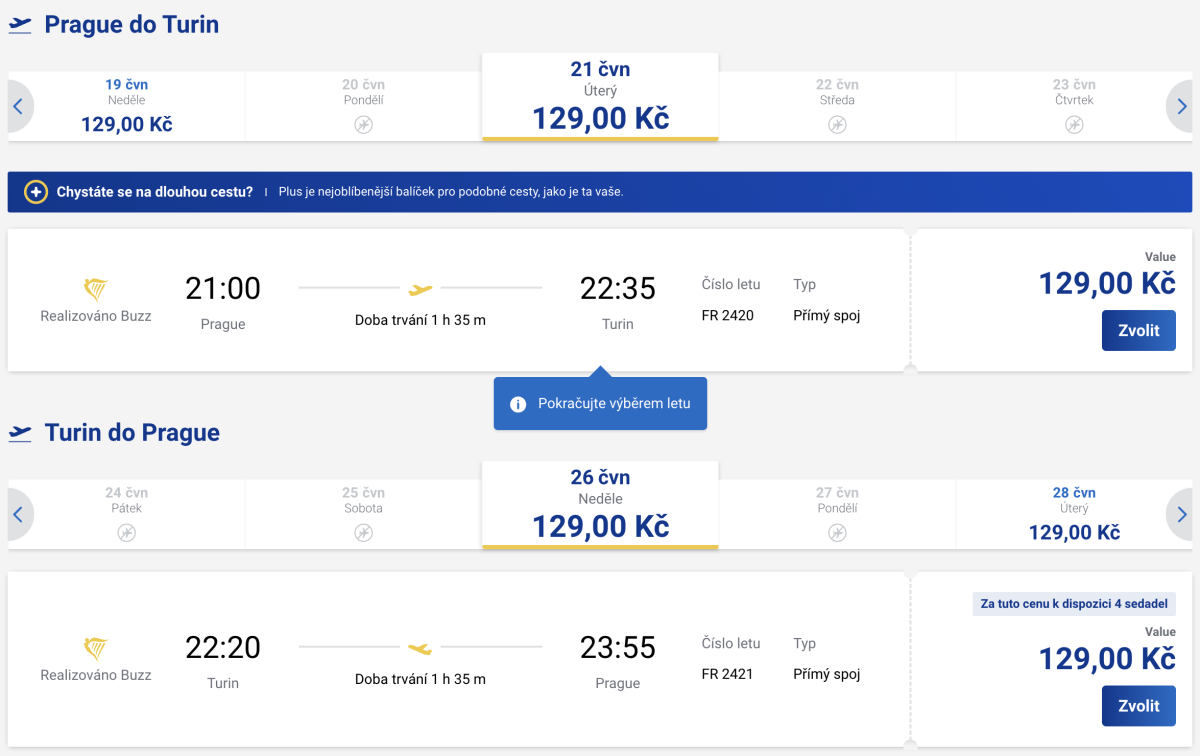1200x756 pixels.
Task: Click departing plane icon beside Prague do Turin
Action: 20,25
